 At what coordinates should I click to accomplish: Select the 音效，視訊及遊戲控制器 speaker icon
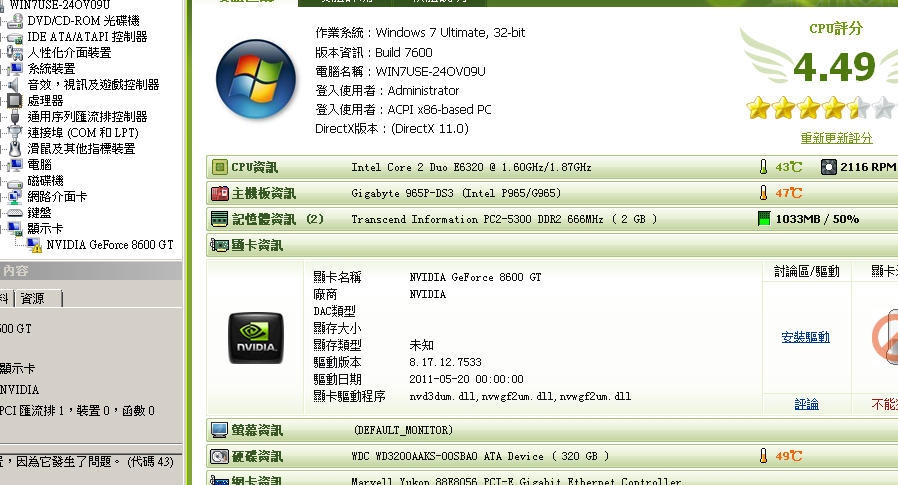pyautogui.click(x=15, y=85)
